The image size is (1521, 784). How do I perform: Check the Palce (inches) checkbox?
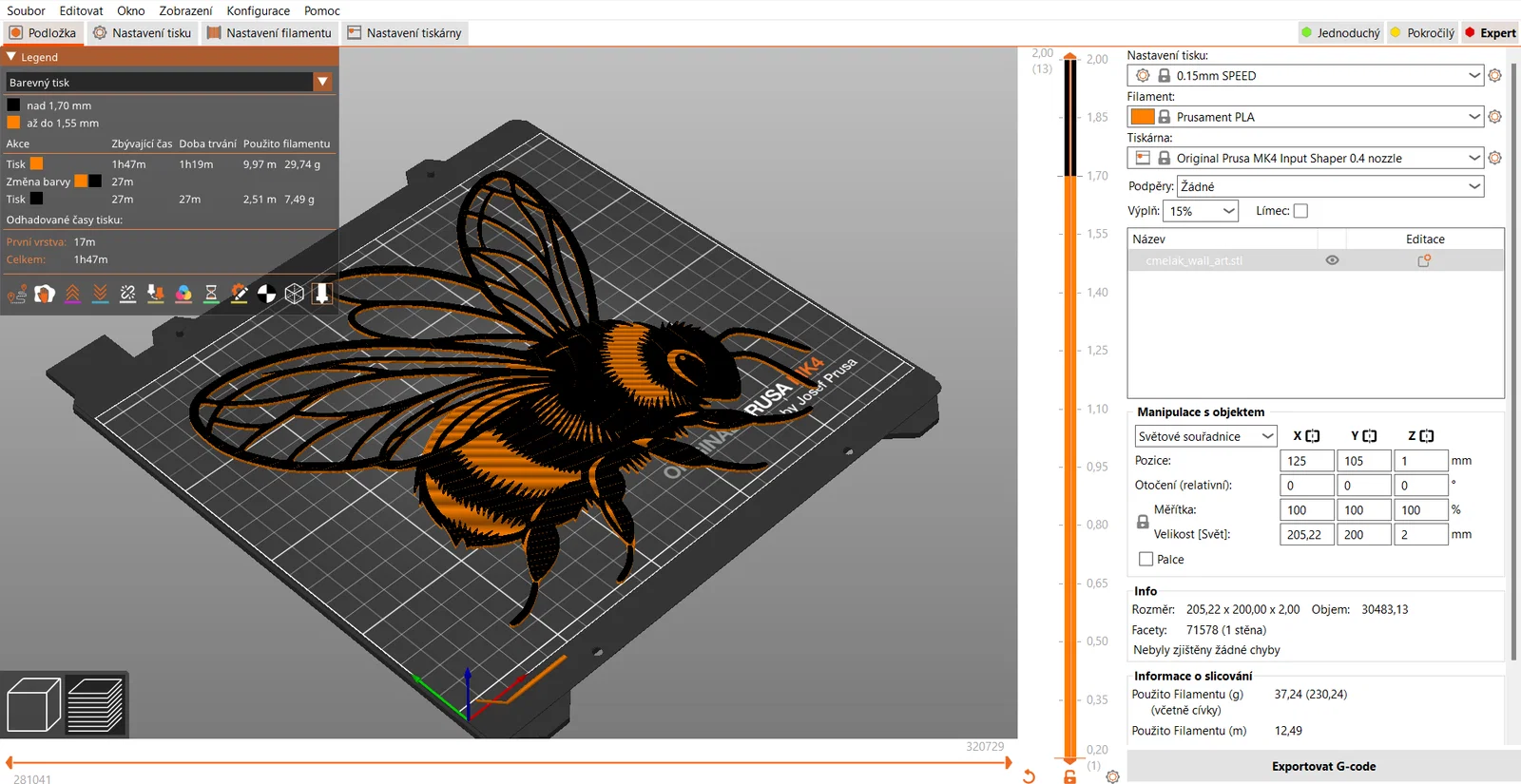click(x=1146, y=560)
